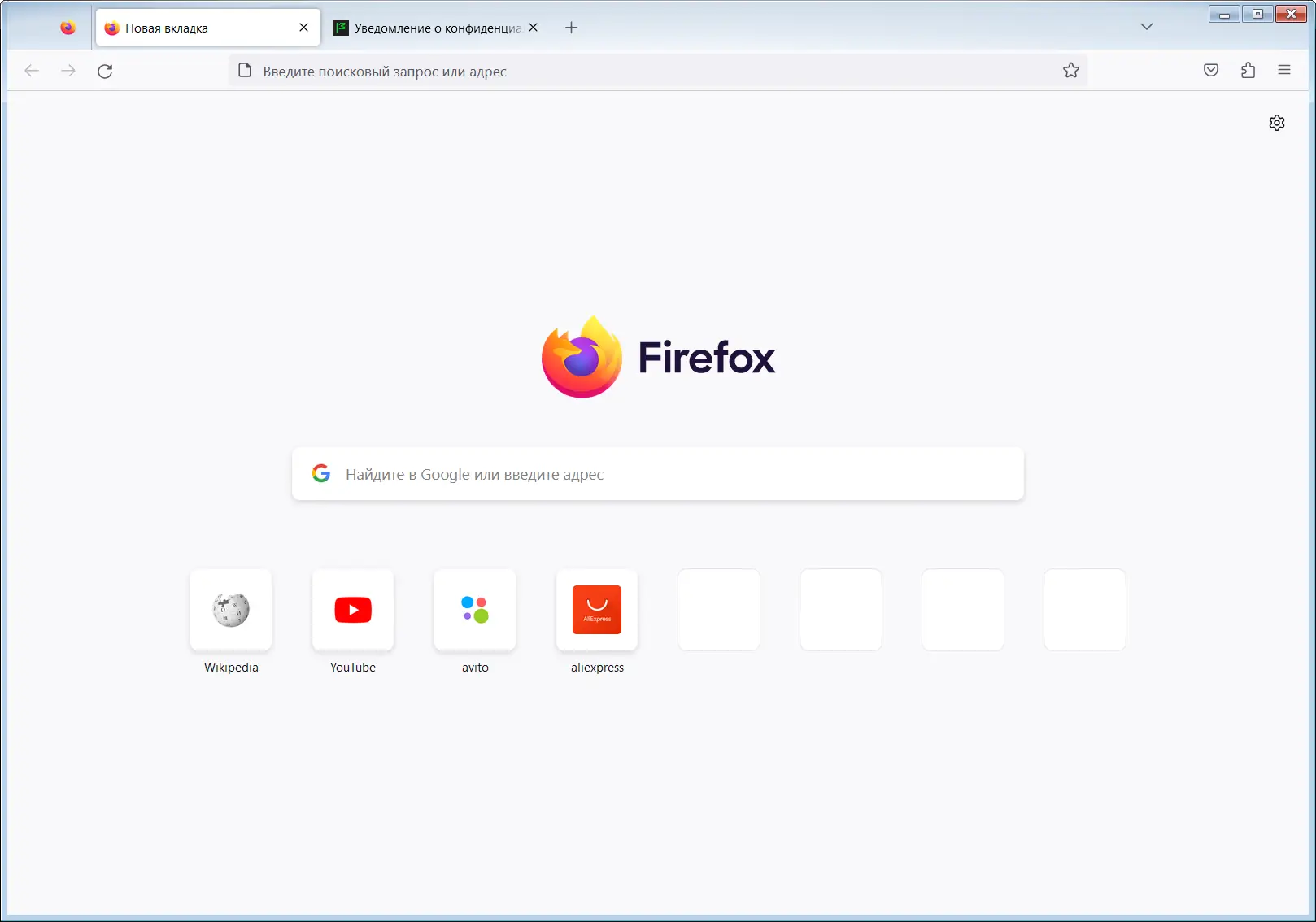Bookmark this page with the star icon
This screenshot has width=1316, height=922.
[x=1070, y=71]
